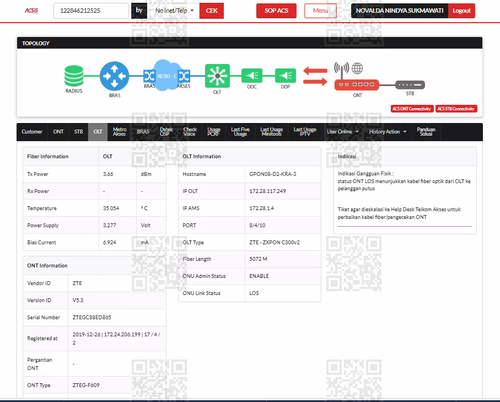Click the globe internet icon above ONT
The image size is (500, 402).
tap(357, 68)
